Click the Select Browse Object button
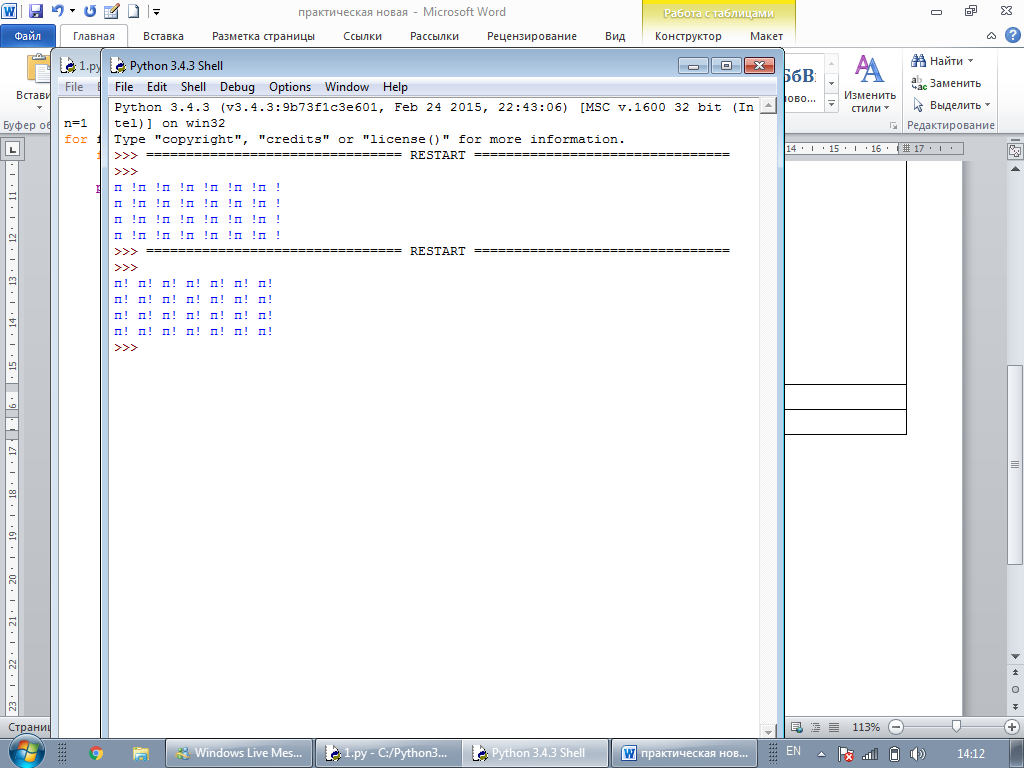This screenshot has width=1024, height=768. coord(1015,689)
